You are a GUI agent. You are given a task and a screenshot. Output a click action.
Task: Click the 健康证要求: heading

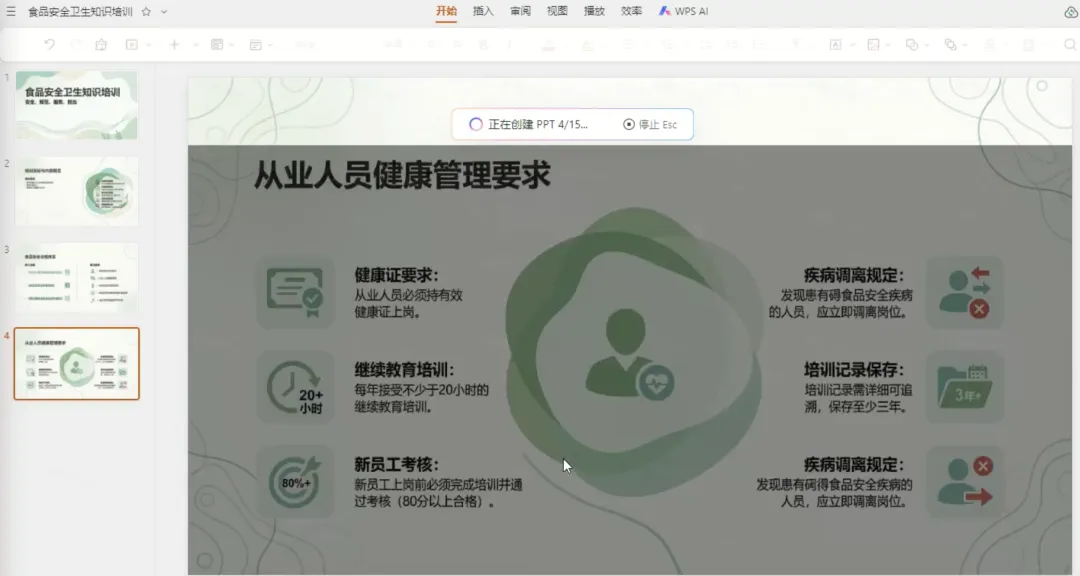click(x=396, y=275)
